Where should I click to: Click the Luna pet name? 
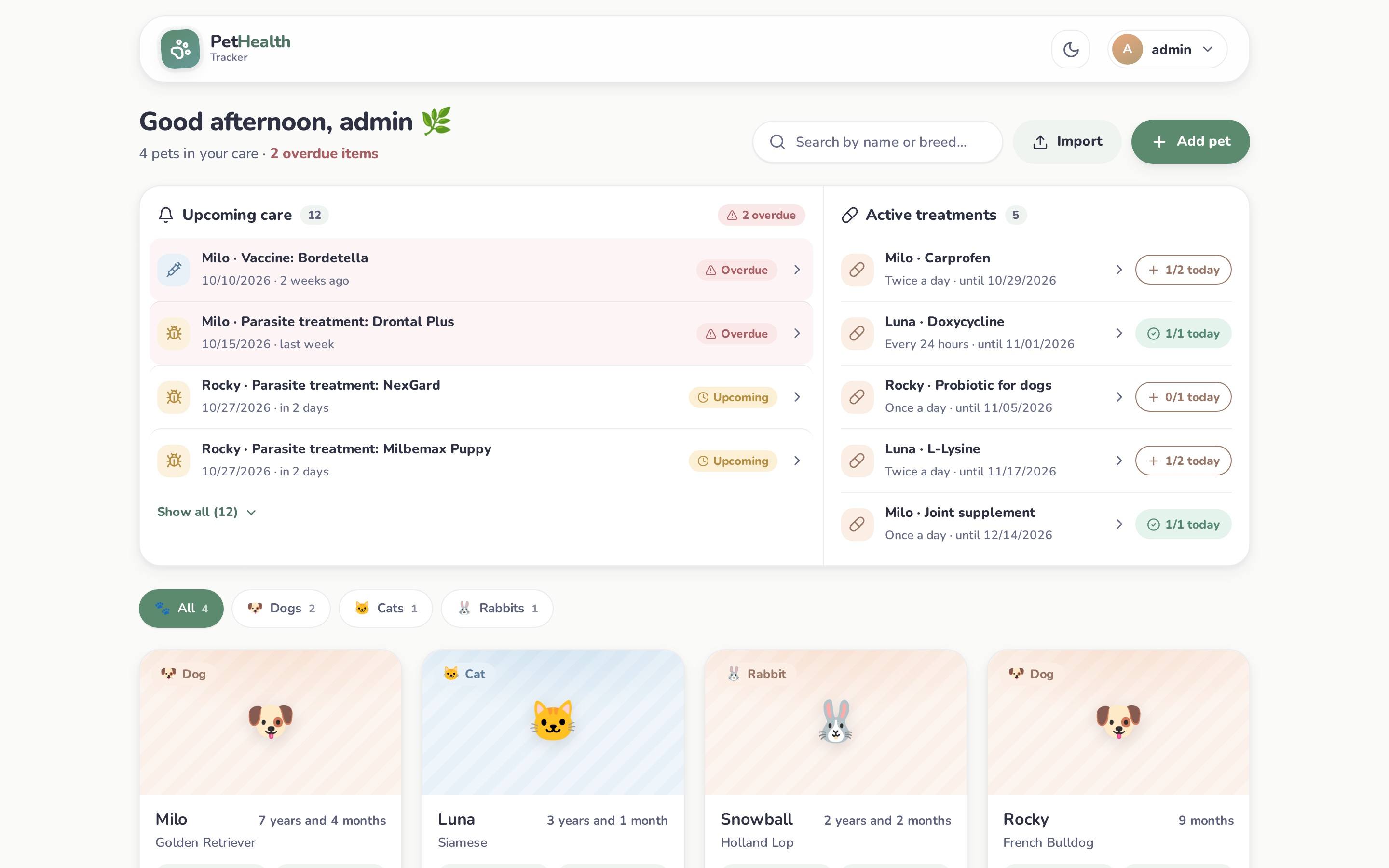point(456,819)
